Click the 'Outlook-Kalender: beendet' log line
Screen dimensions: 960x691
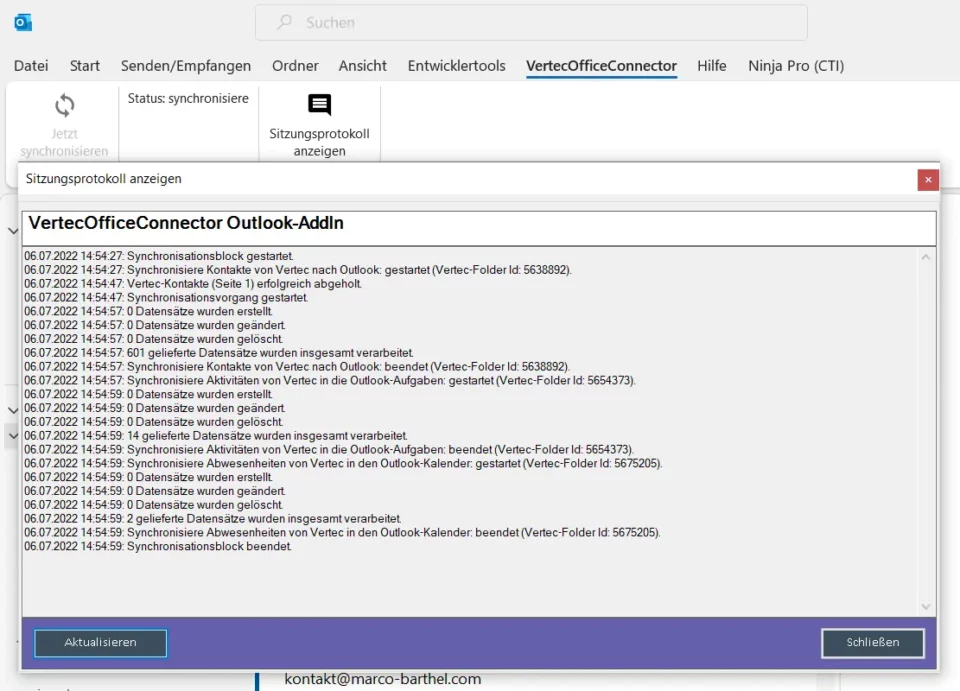point(342,532)
